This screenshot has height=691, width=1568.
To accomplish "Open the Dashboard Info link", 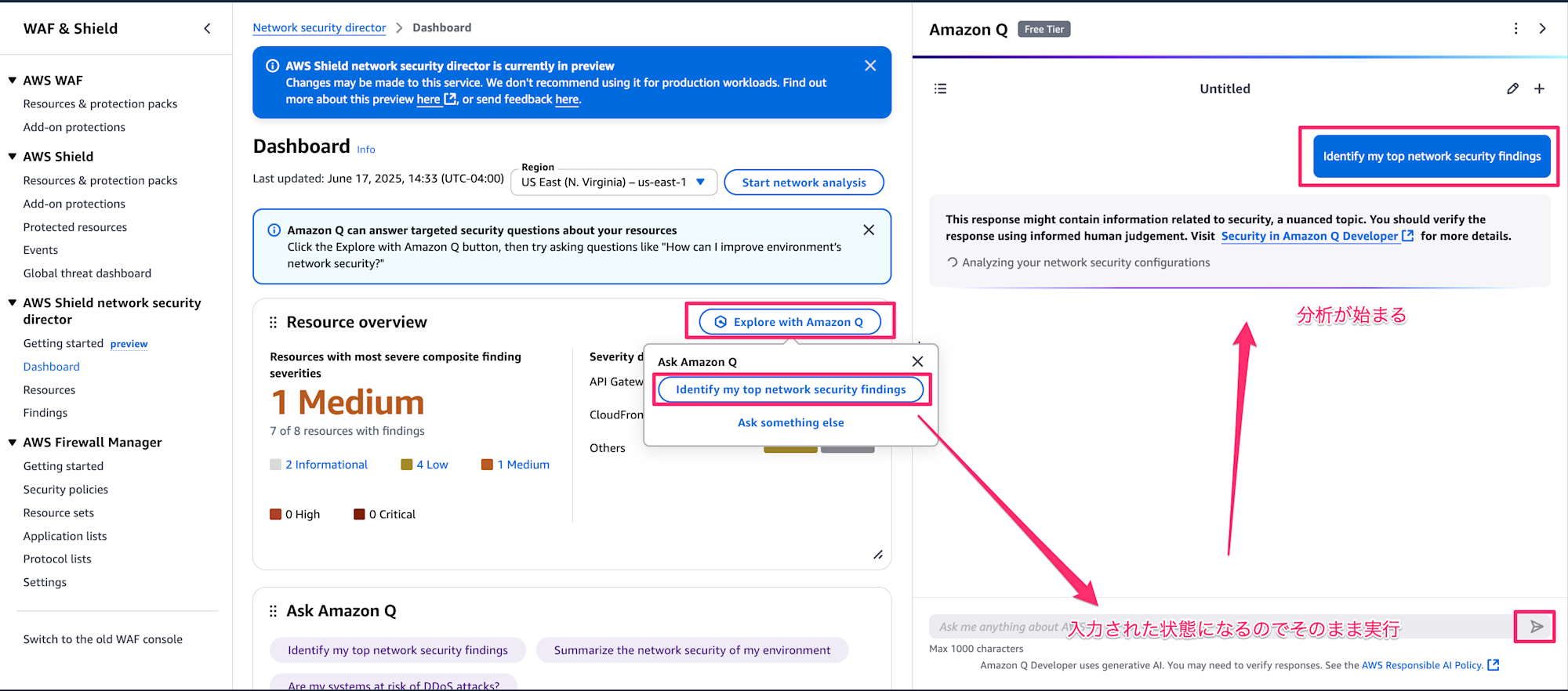I will pos(366,150).
